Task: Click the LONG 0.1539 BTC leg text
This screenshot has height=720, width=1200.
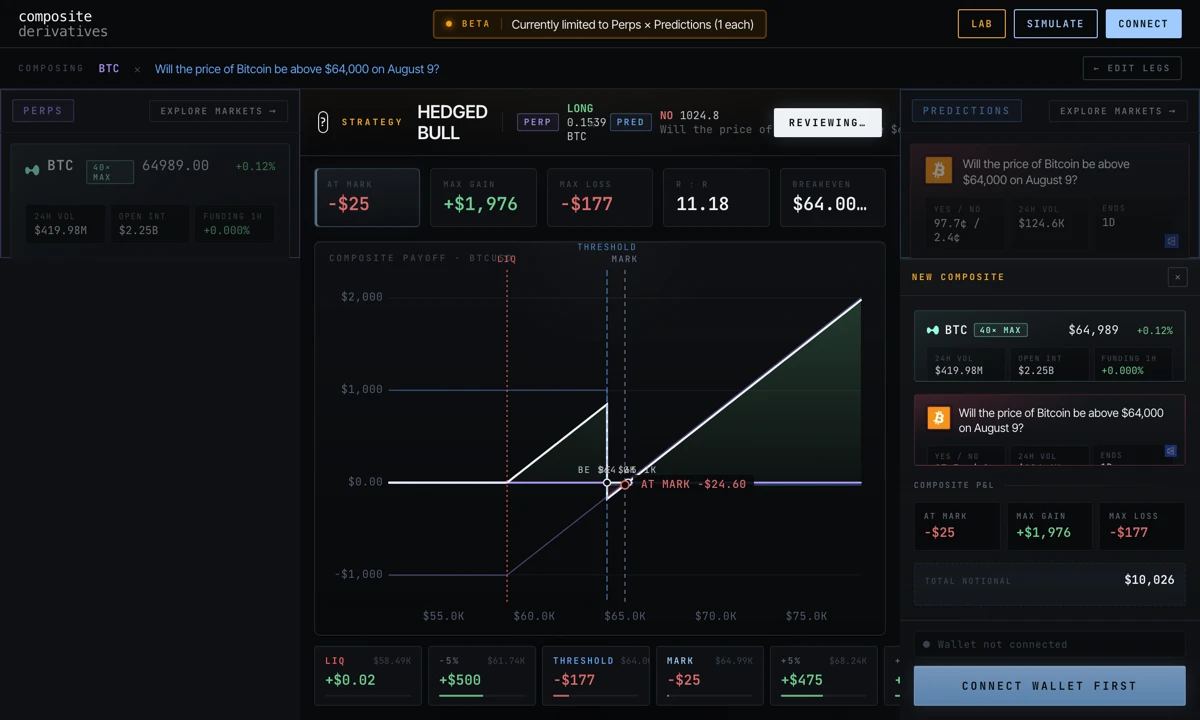Action: click(587, 122)
